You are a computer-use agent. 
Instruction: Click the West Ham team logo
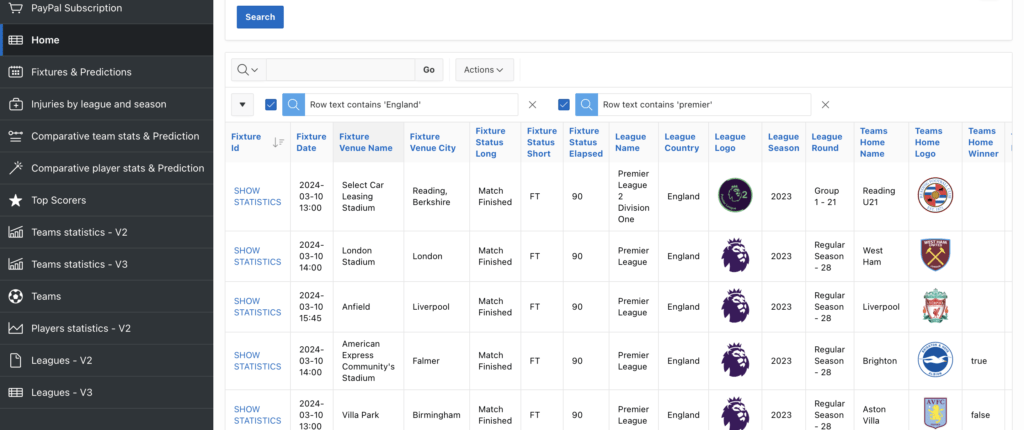[934, 254]
